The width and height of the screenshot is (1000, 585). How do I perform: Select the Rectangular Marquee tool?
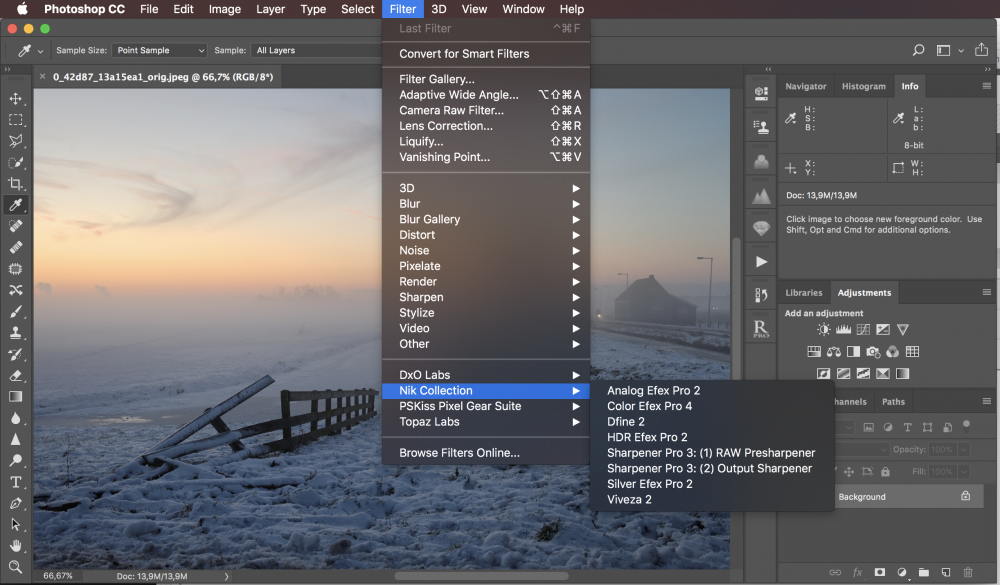[15, 120]
